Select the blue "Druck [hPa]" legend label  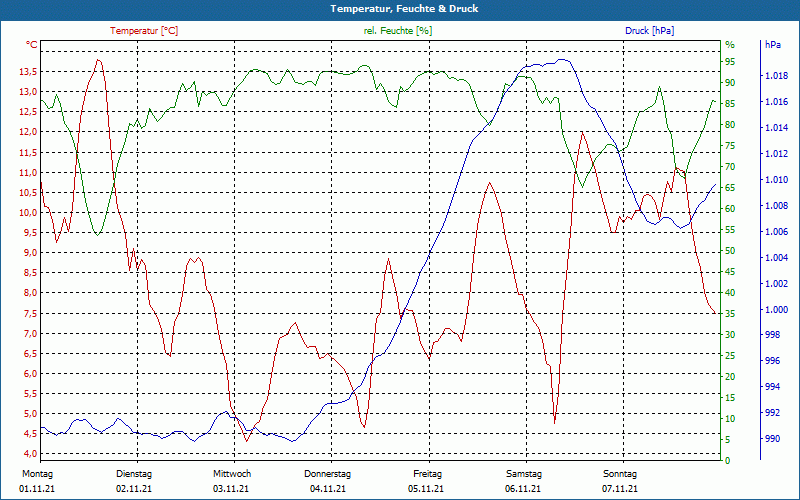tap(649, 31)
